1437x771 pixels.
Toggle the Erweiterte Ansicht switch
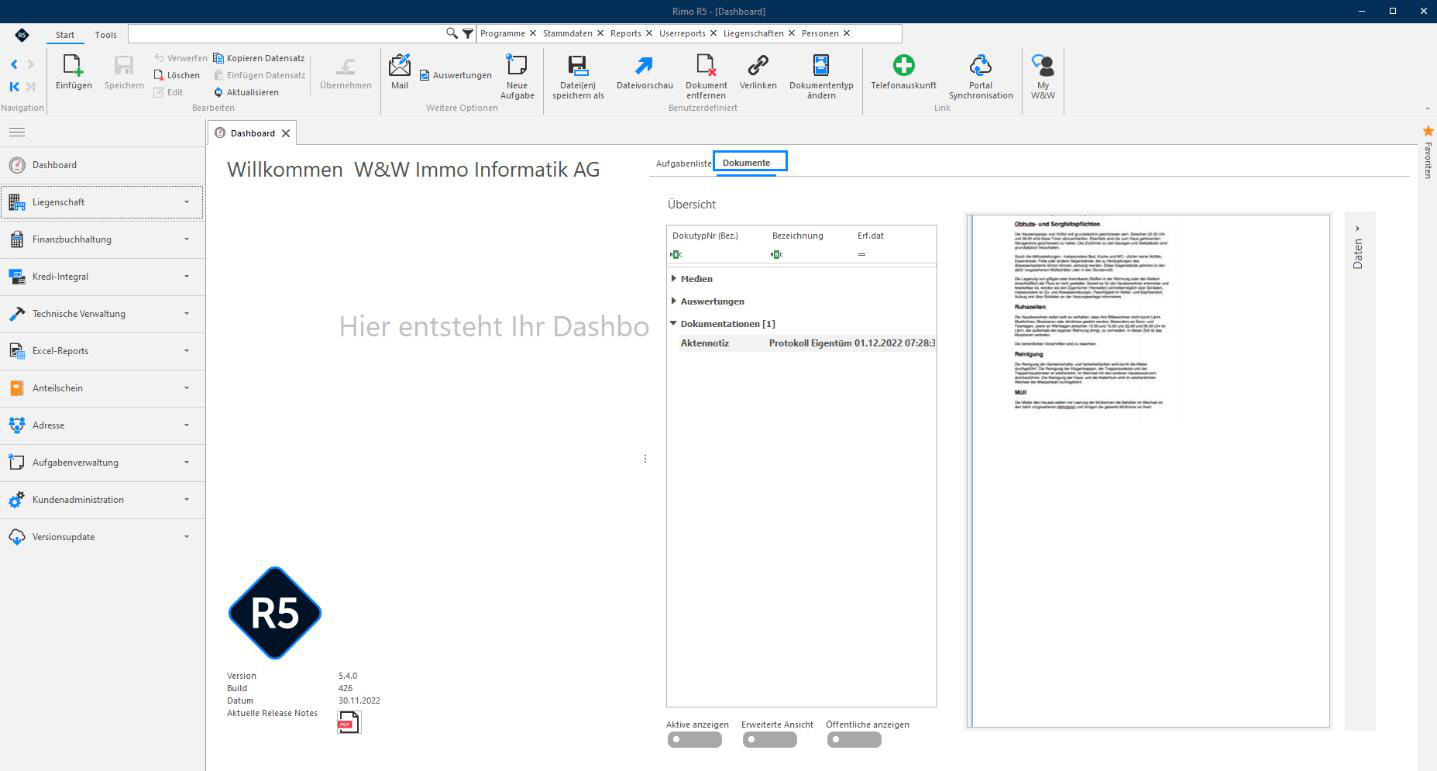770,740
